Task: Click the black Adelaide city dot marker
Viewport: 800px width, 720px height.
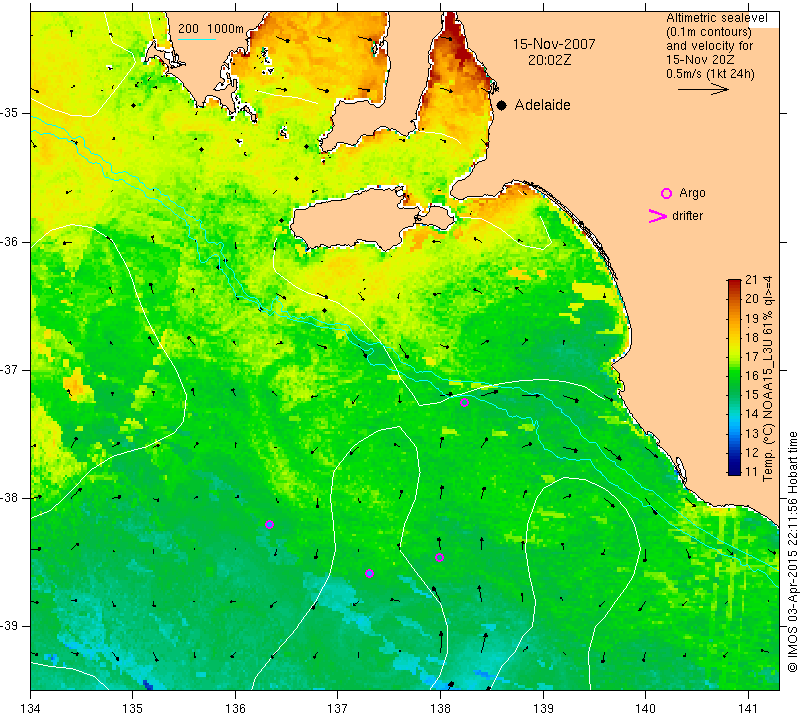Action: 502,105
